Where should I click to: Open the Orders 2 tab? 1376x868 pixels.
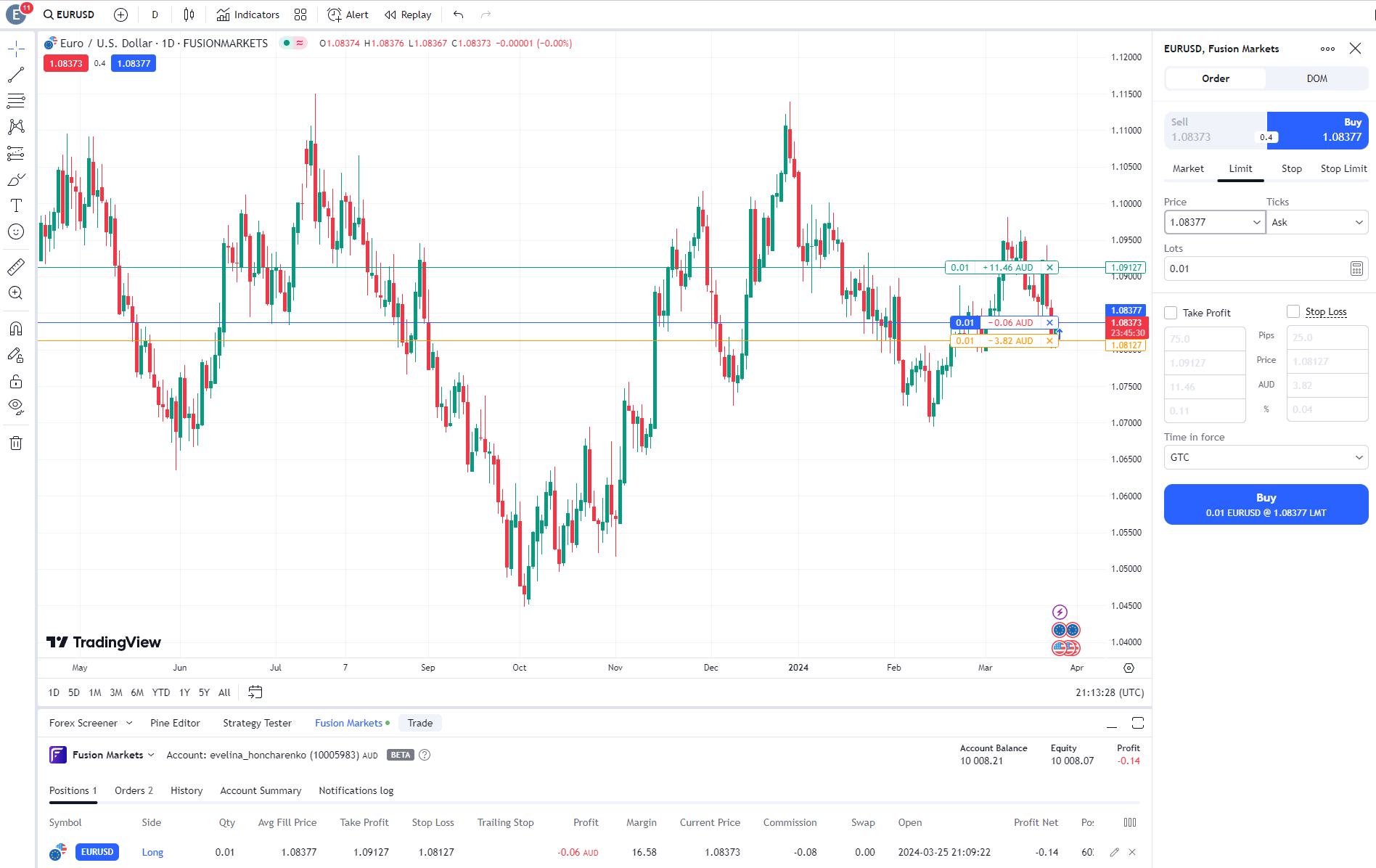click(134, 790)
